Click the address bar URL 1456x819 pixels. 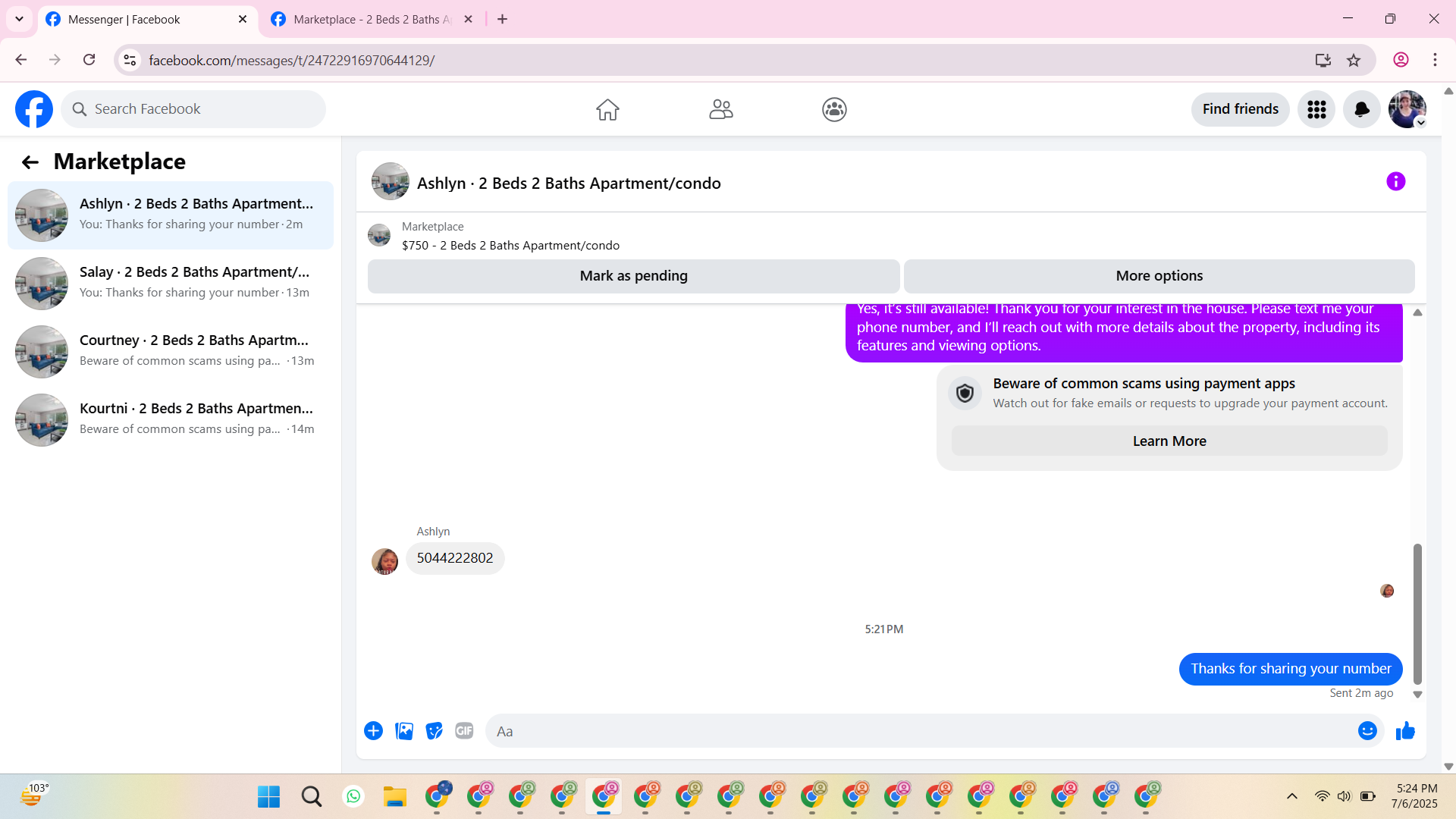(x=291, y=61)
